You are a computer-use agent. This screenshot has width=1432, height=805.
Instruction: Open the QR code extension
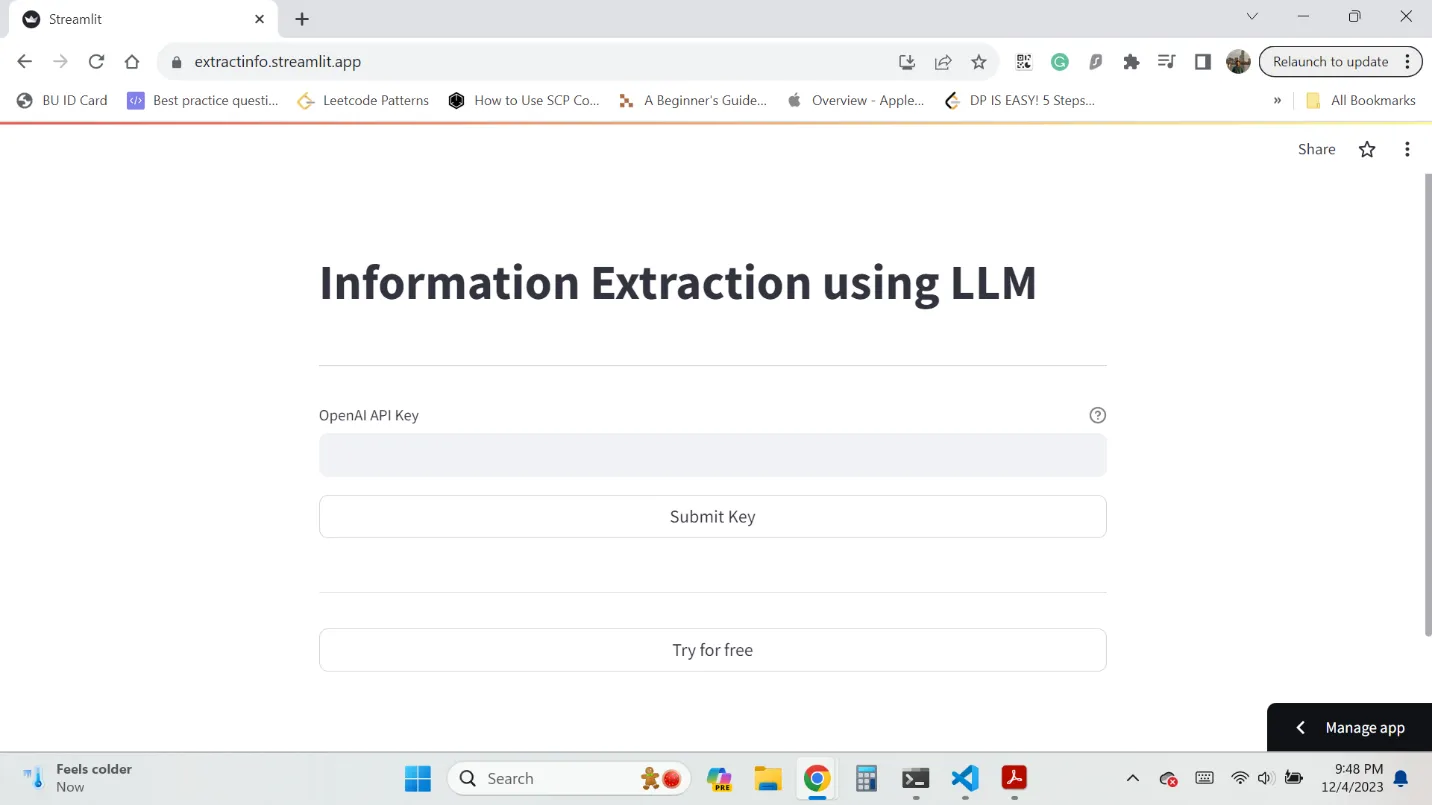1023,62
